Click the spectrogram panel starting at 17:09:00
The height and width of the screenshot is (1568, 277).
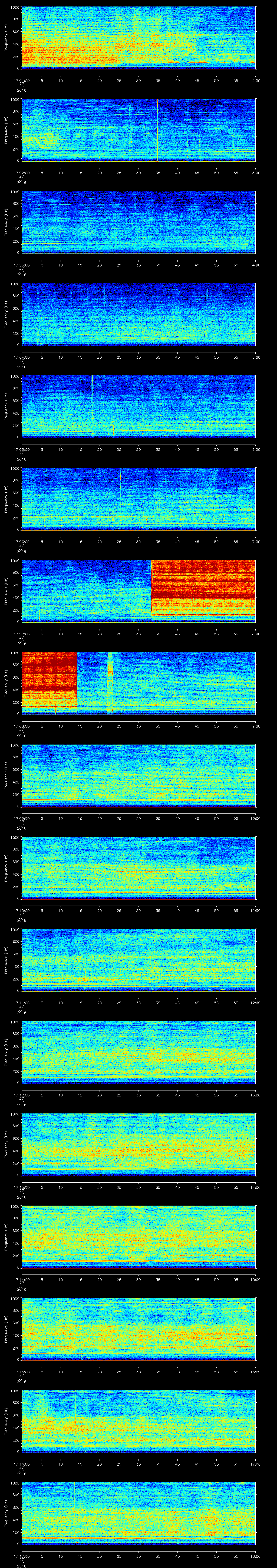click(138, 775)
